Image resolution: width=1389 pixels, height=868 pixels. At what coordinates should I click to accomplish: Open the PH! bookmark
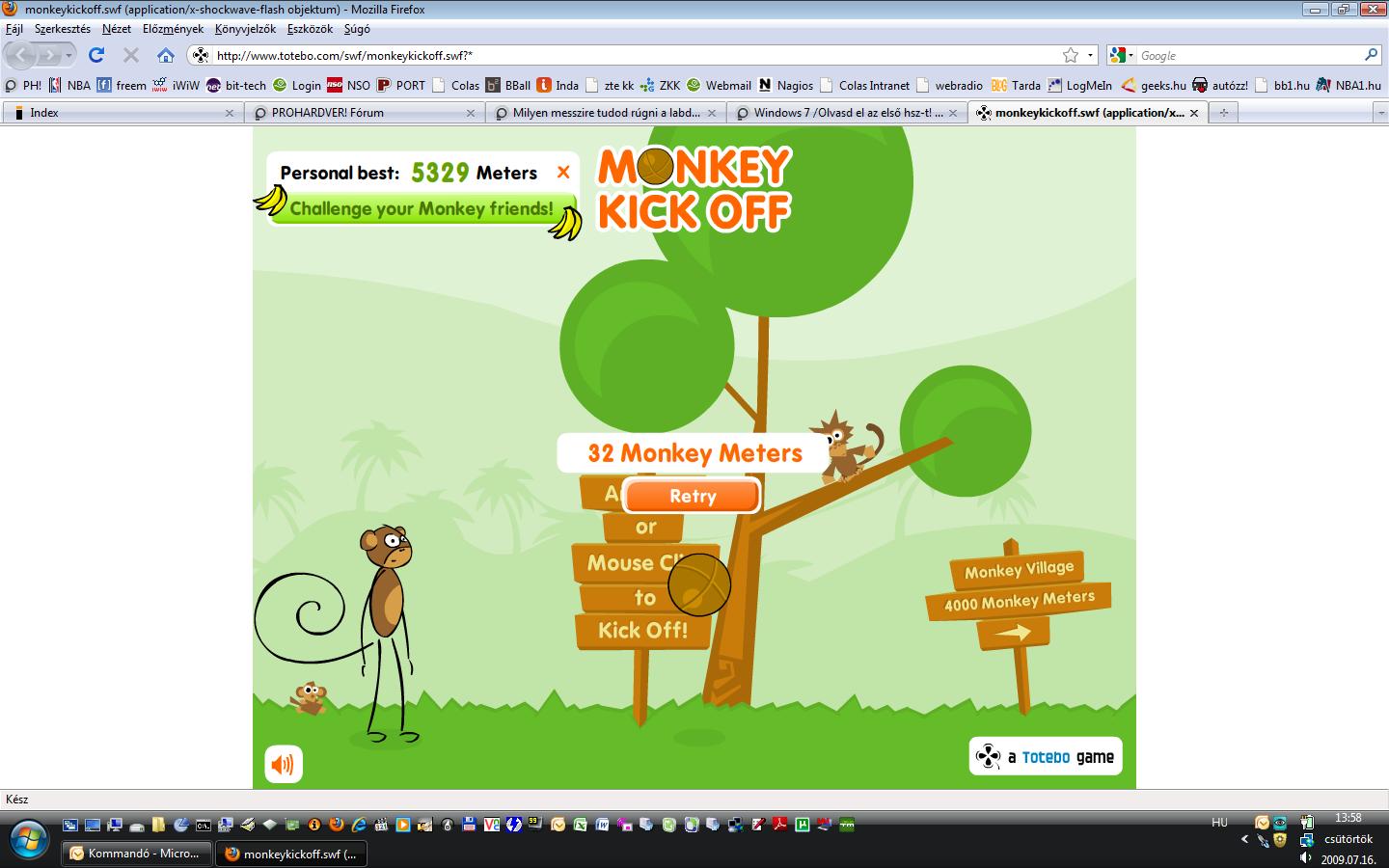pyautogui.click(x=24, y=85)
